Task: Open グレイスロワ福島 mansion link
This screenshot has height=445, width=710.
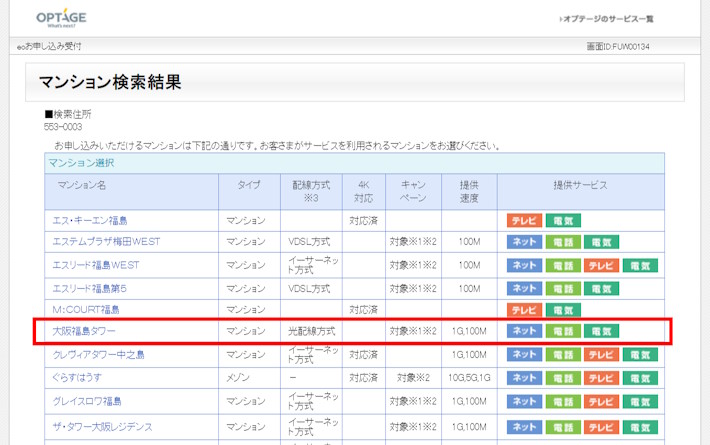Action: 87,401
